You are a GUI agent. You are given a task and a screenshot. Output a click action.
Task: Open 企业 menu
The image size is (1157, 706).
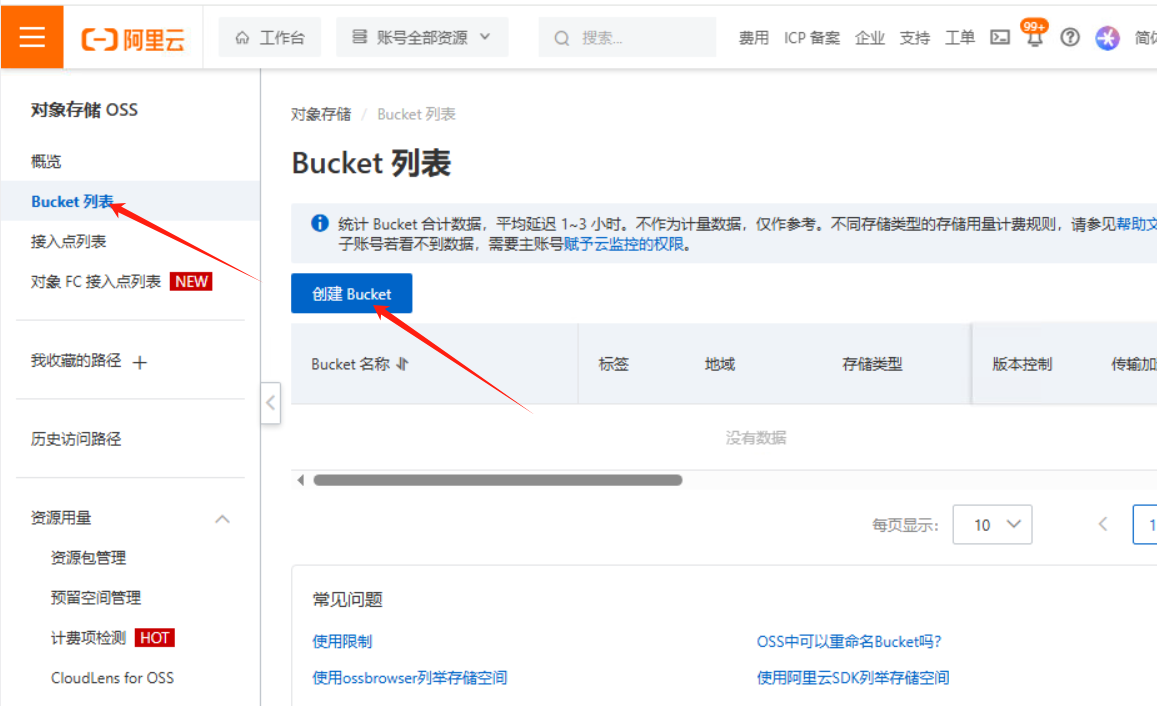869,38
